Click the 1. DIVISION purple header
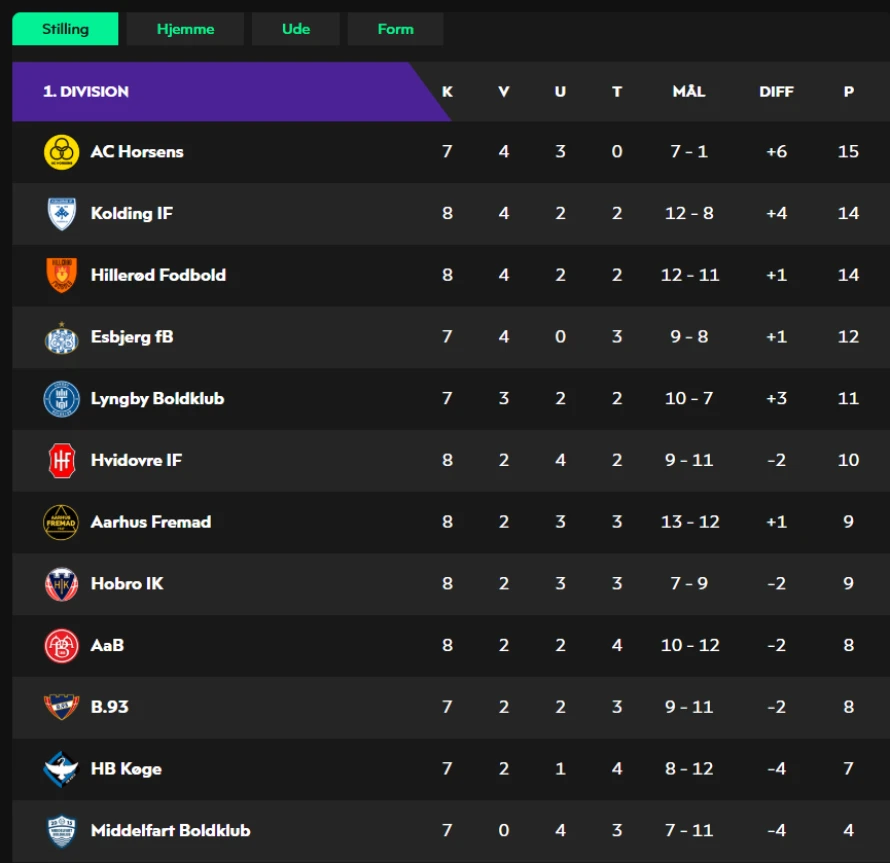The image size is (890, 863). [x=227, y=91]
